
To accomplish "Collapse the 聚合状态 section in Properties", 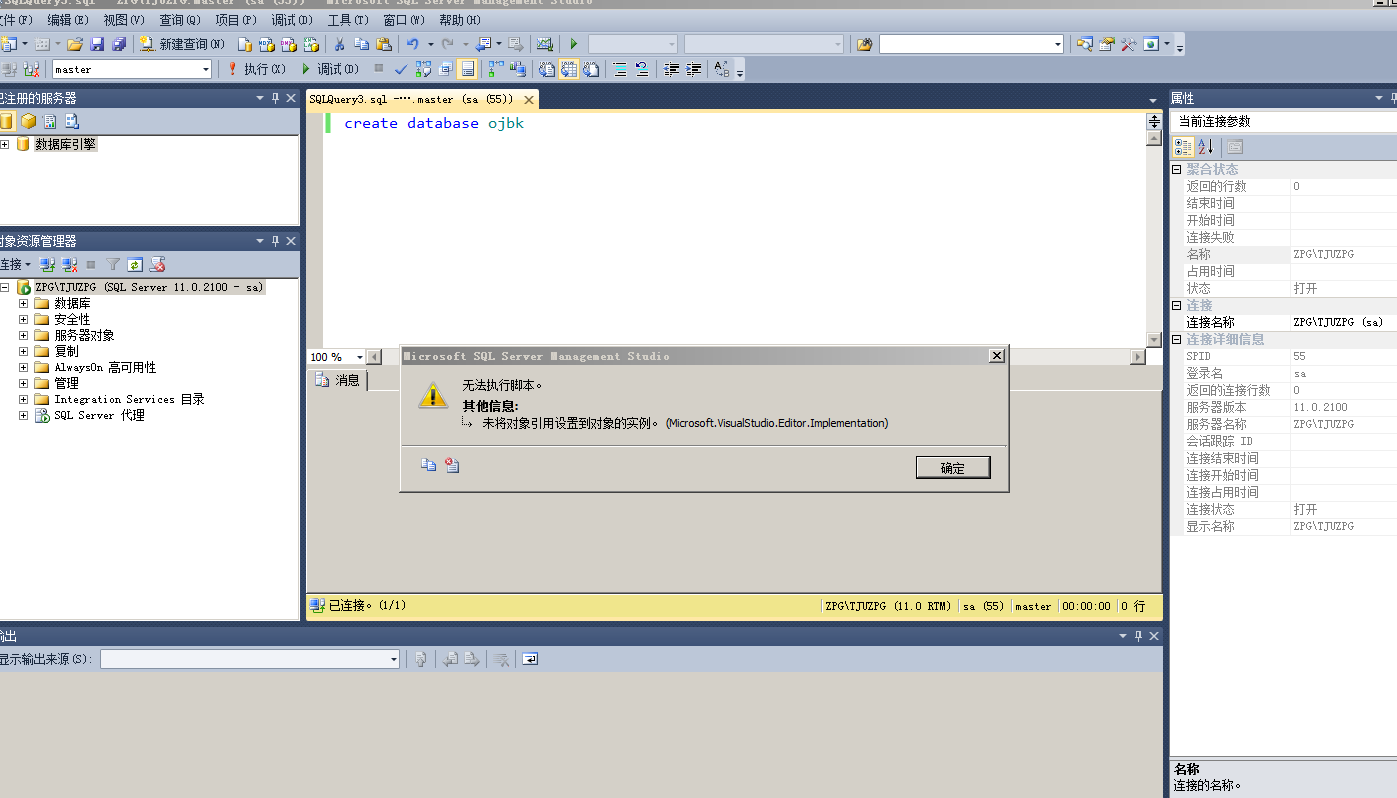I will click(x=1177, y=169).
